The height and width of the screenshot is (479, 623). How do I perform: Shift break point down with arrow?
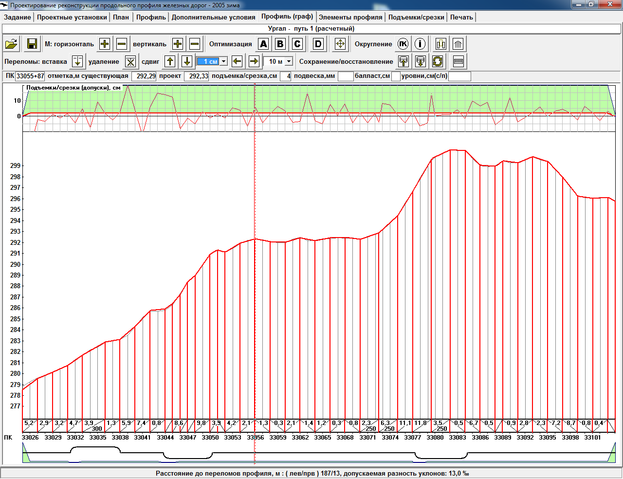click(x=187, y=61)
